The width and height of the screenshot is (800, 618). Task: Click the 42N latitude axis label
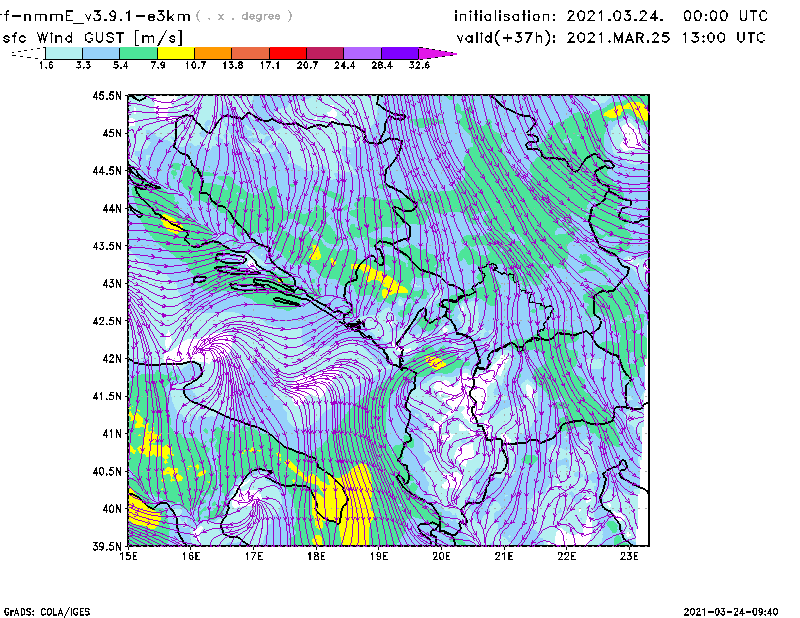pos(111,358)
